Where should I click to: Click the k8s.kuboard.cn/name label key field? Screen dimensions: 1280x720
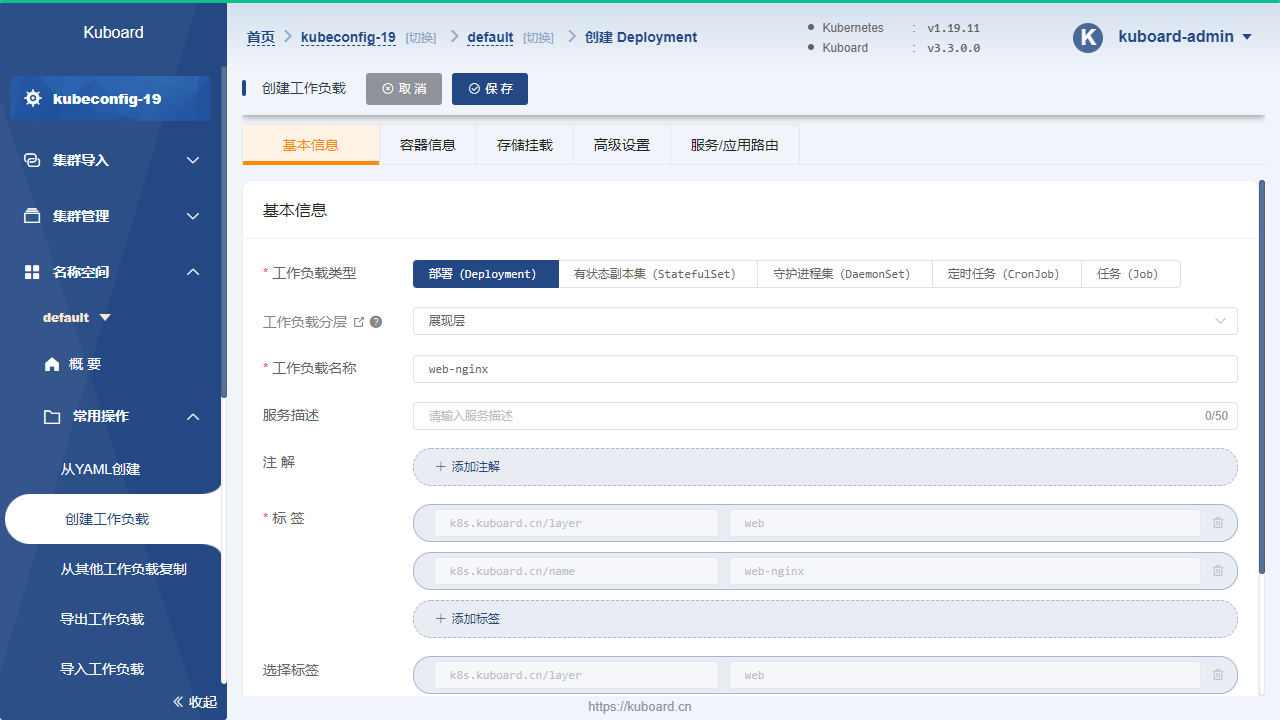point(577,571)
